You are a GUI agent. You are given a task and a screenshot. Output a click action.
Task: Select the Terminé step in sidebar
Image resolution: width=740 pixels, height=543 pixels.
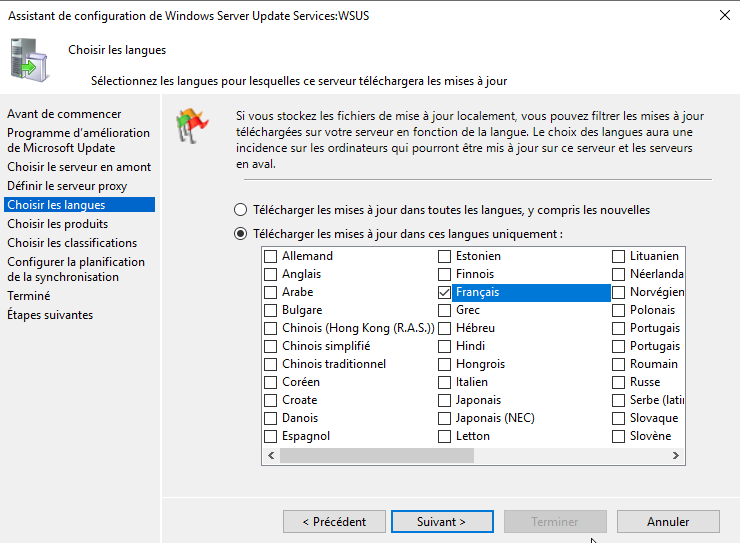pos(29,296)
